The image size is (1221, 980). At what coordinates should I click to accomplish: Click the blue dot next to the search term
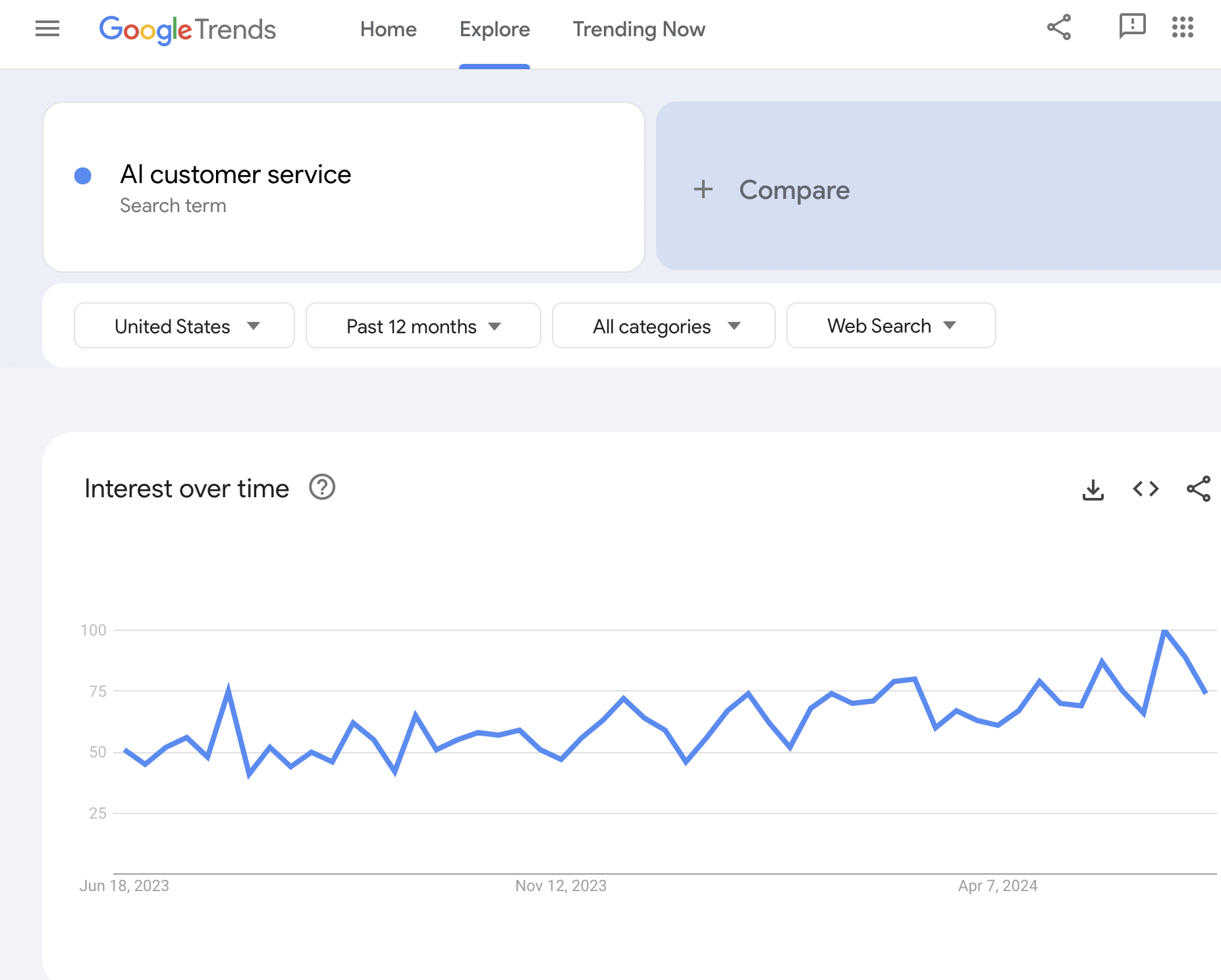click(x=83, y=176)
